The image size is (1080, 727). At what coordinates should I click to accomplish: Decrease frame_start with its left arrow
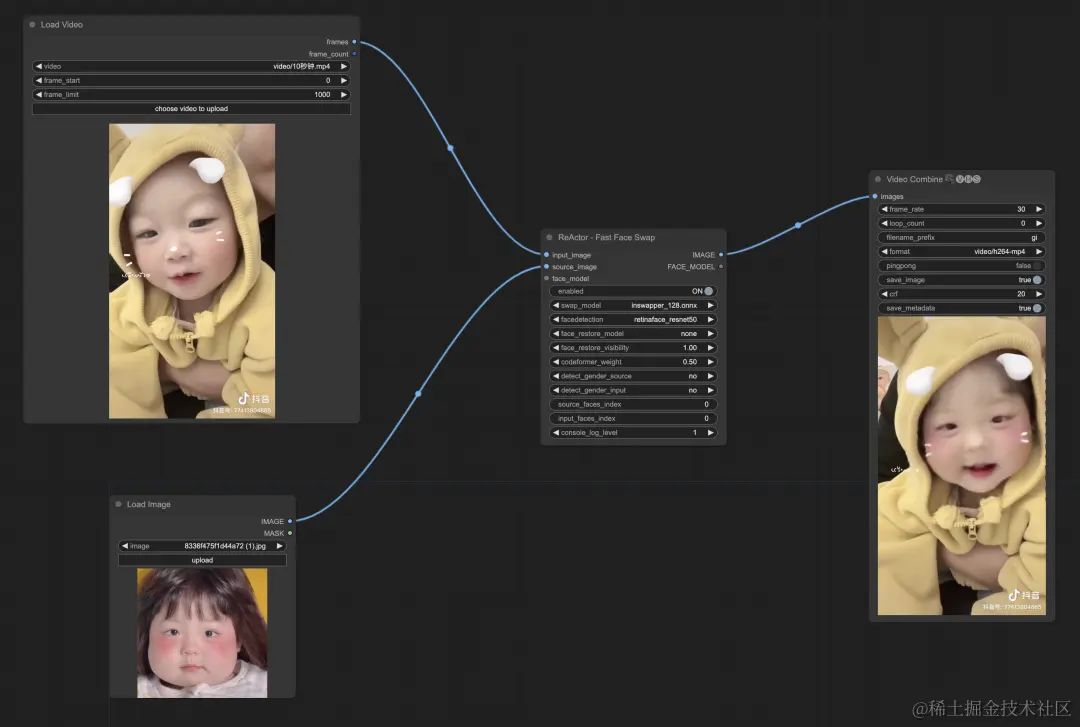39,81
